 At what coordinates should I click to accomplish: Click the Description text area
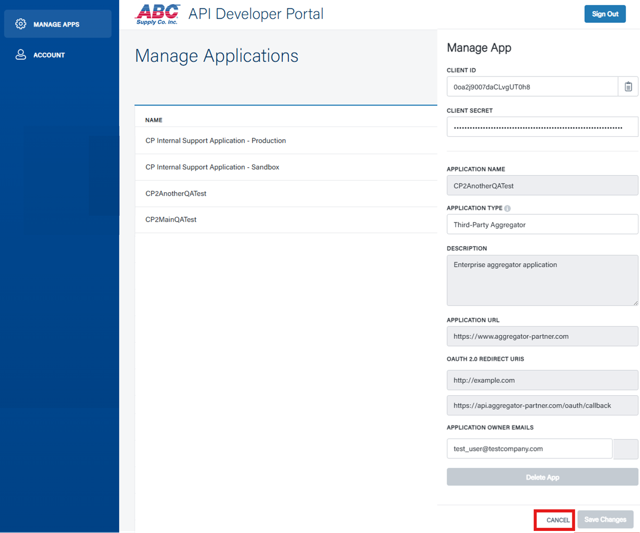(x=541, y=279)
